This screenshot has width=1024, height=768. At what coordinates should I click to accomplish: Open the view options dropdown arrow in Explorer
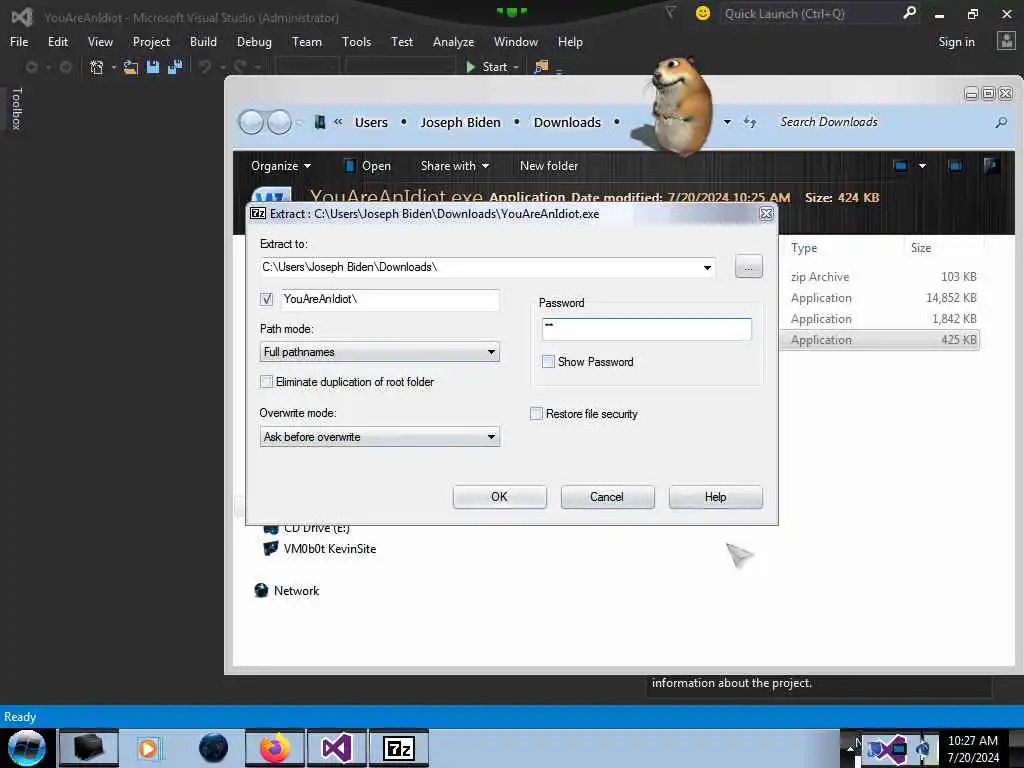[x=922, y=166]
